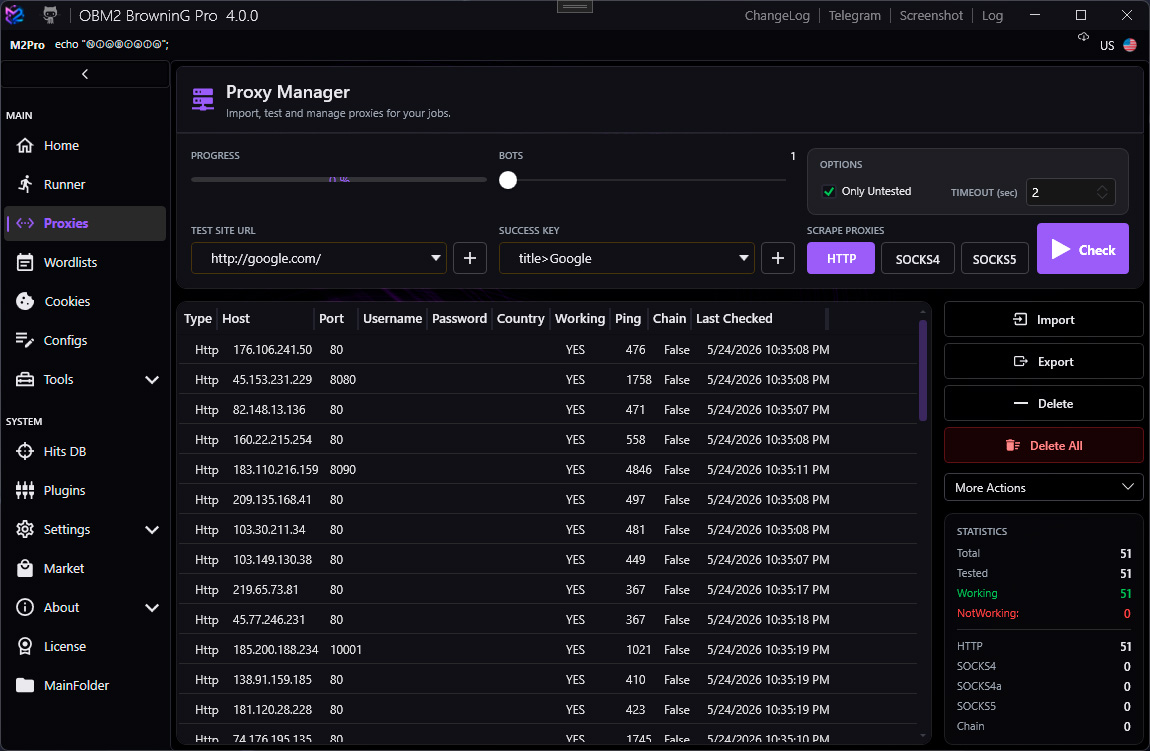Click the Import button
Screen dimensions: 1150x751
[1043, 320]
